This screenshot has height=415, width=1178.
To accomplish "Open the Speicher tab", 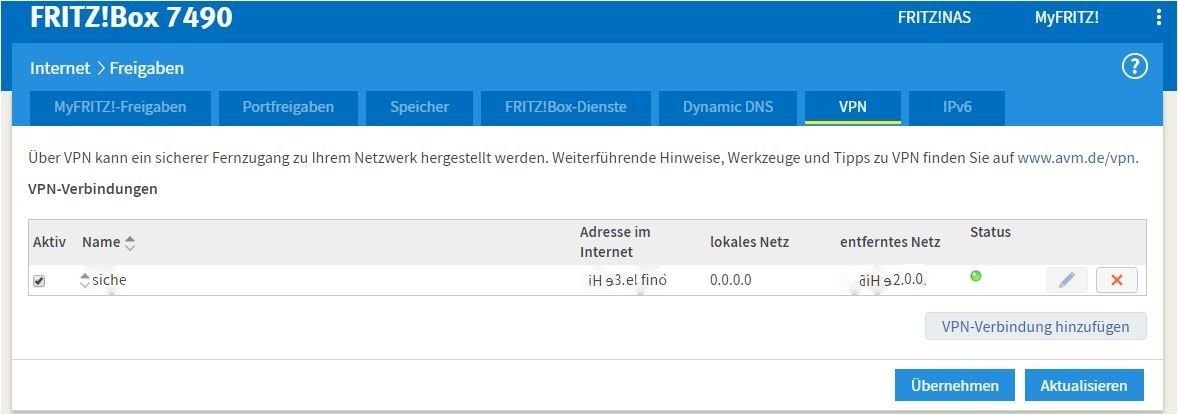I will (x=419, y=108).
